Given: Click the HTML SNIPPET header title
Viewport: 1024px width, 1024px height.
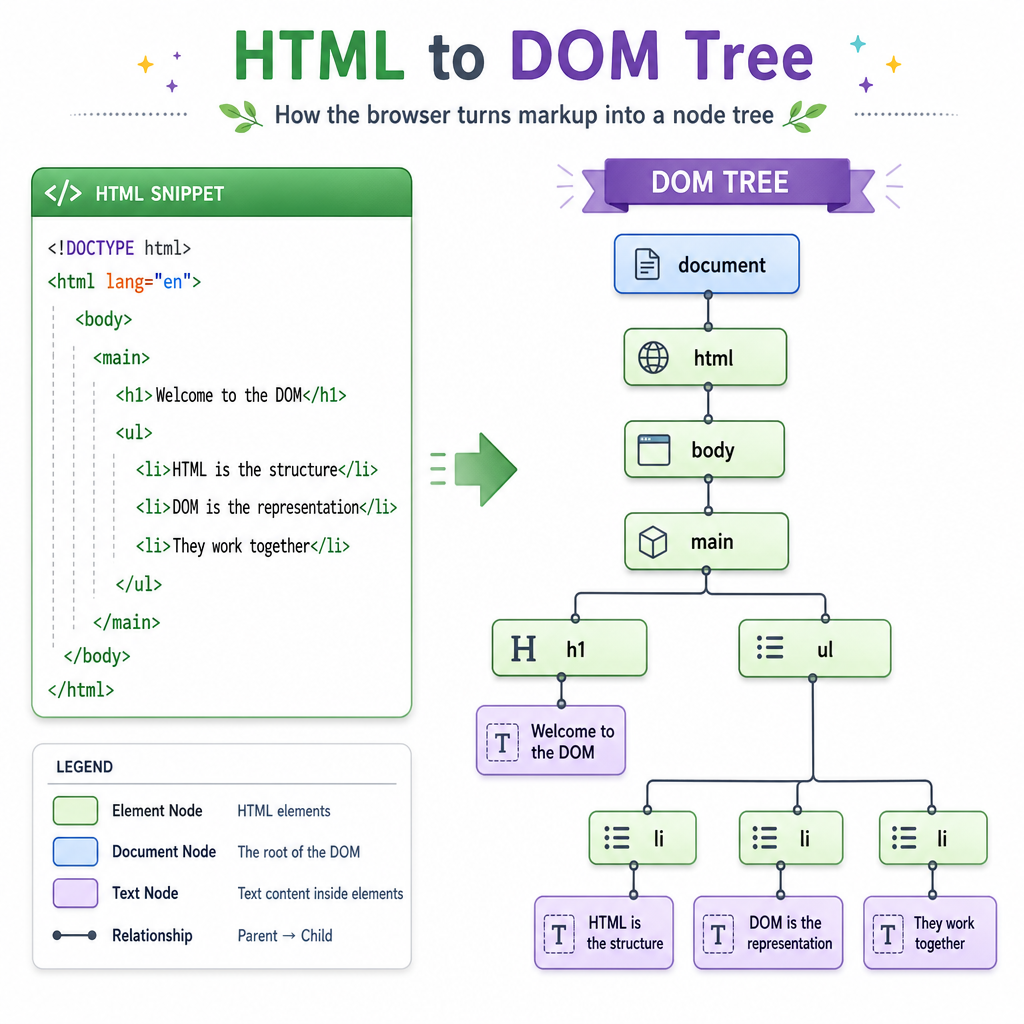Looking at the screenshot, I should coord(159,194).
